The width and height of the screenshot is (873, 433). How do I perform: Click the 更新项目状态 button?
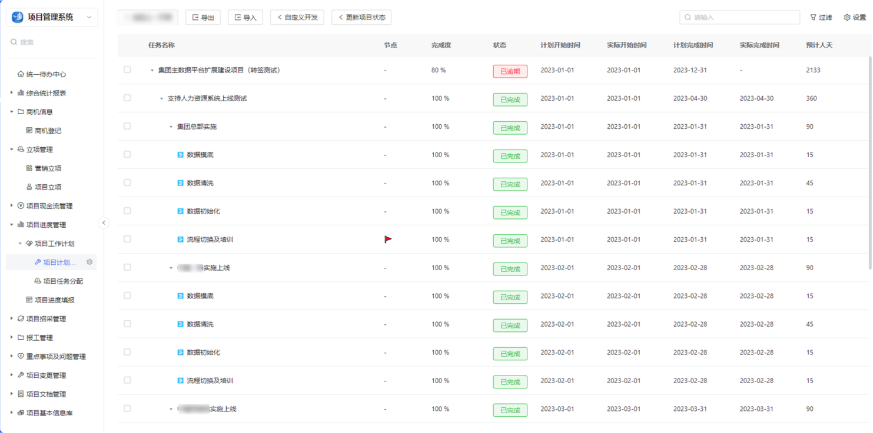[x=361, y=17]
